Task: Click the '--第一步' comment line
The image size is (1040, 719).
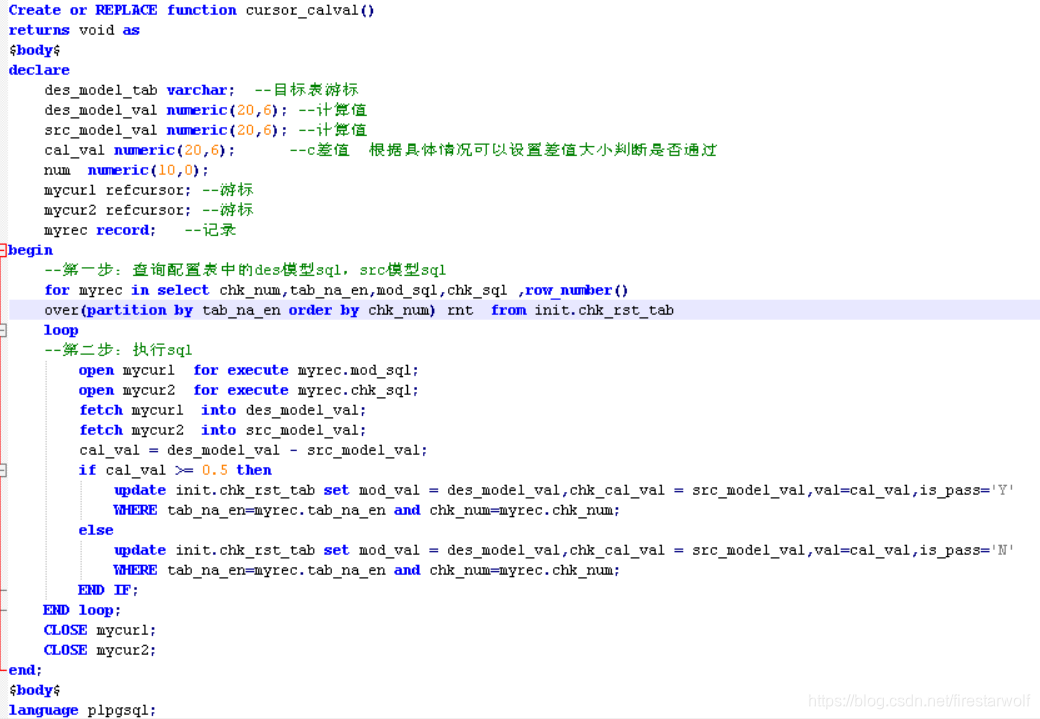Action: tap(245, 270)
